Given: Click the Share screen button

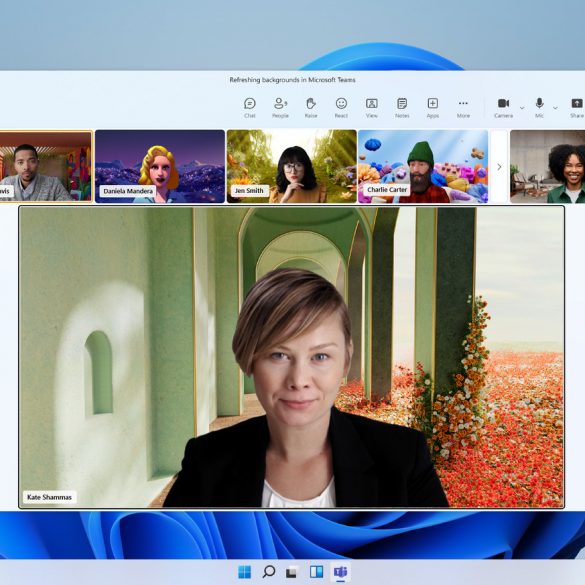Looking at the screenshot, I should point(577,108).
